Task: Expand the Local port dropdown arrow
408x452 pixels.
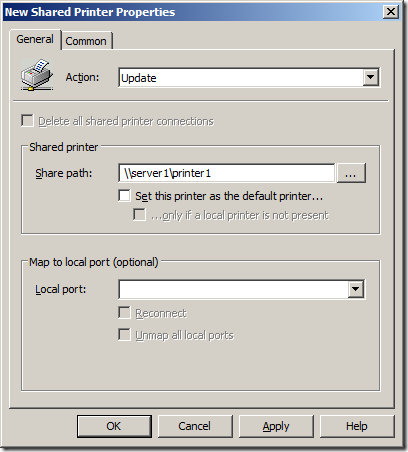Action: point(356,289)
